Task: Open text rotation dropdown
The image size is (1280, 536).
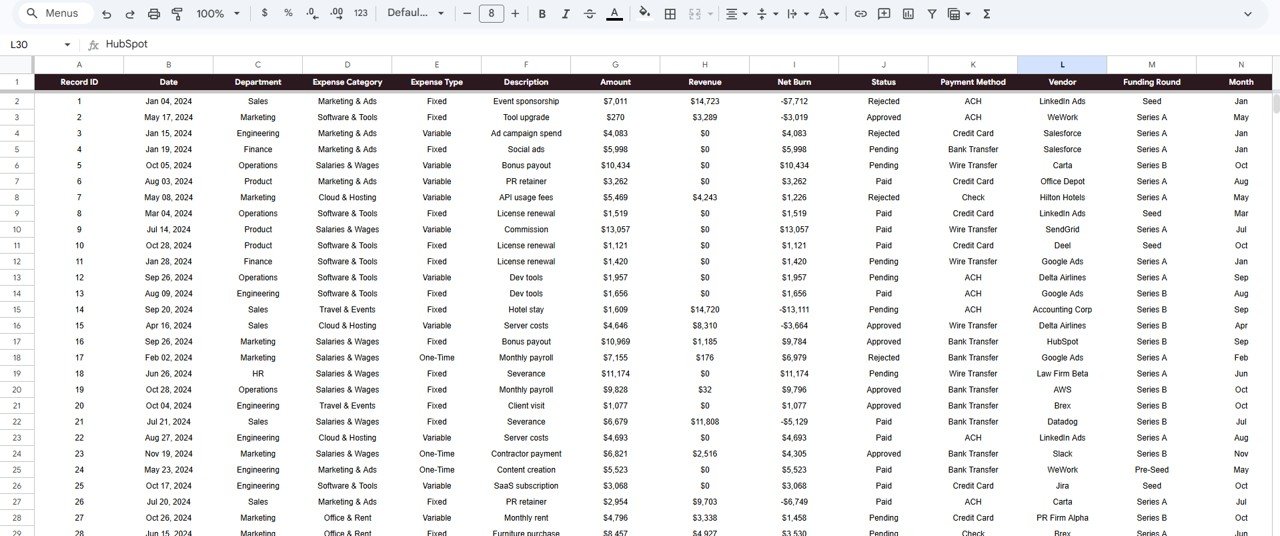Action: pos(828,14)
